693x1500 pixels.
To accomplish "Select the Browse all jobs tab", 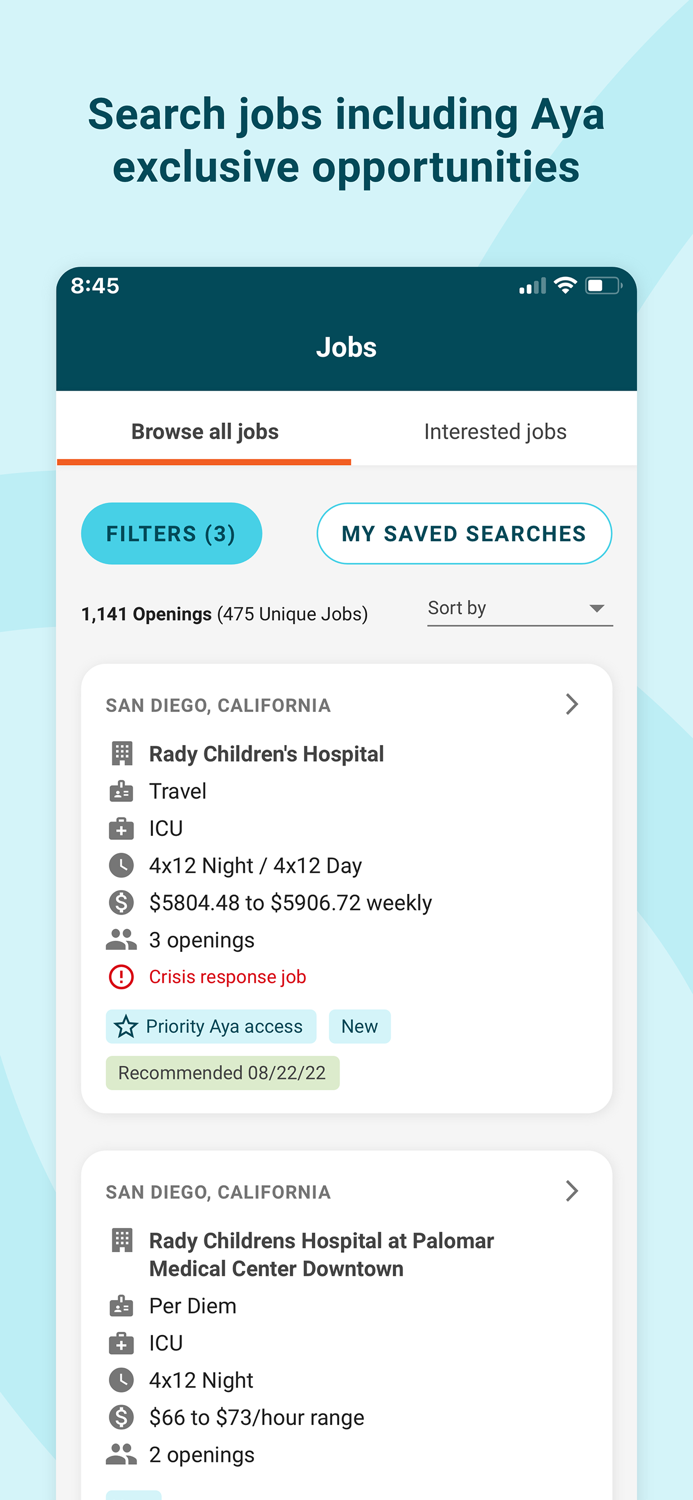I will (x=204, y=431).
